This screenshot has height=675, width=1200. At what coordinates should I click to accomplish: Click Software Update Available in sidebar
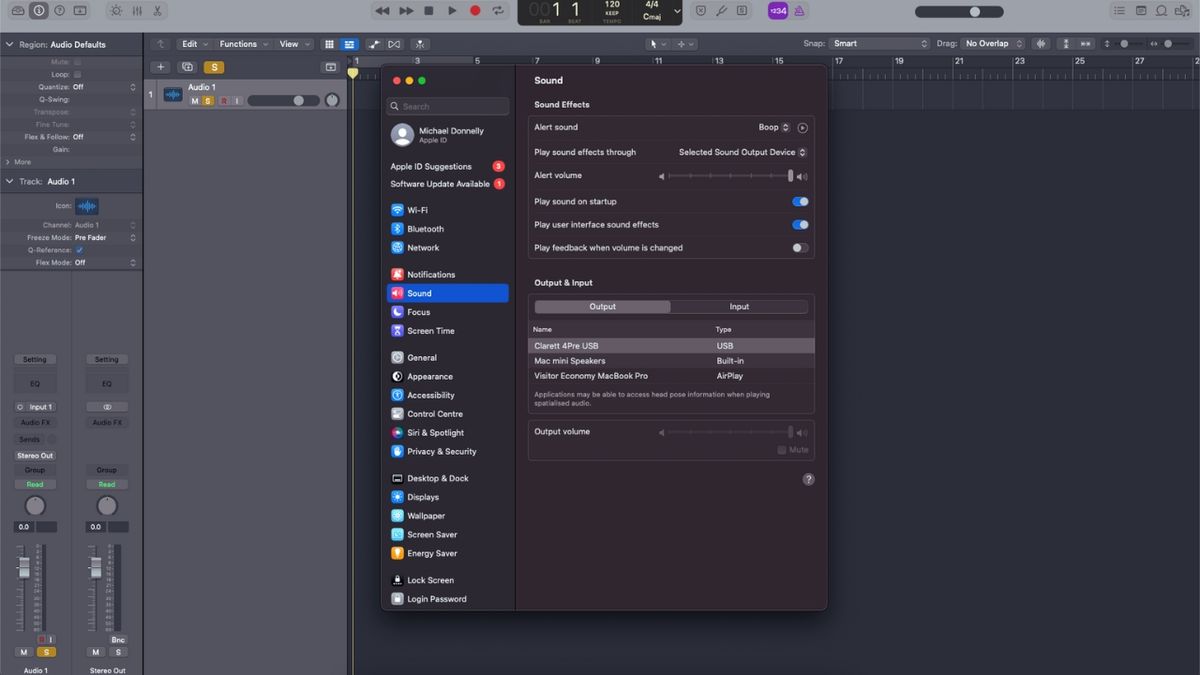pyautogui.click(x=442, y=184)
